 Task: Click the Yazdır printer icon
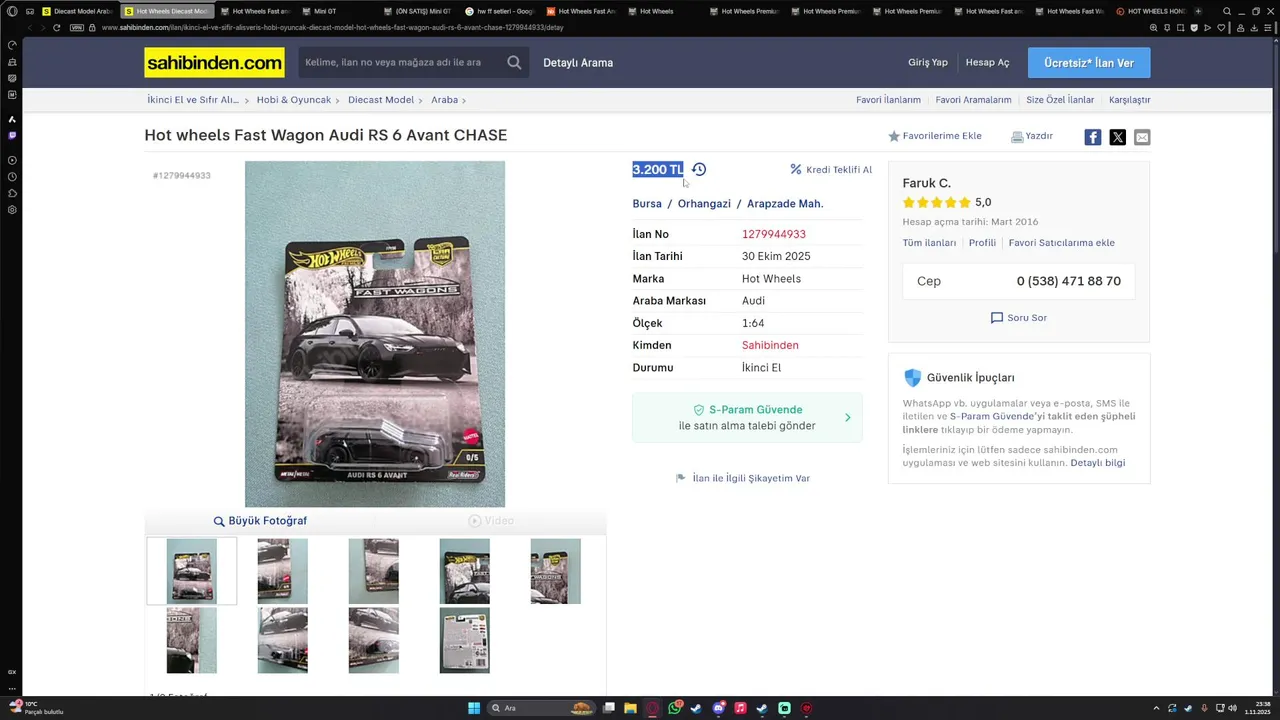(x=1017, y=136)
